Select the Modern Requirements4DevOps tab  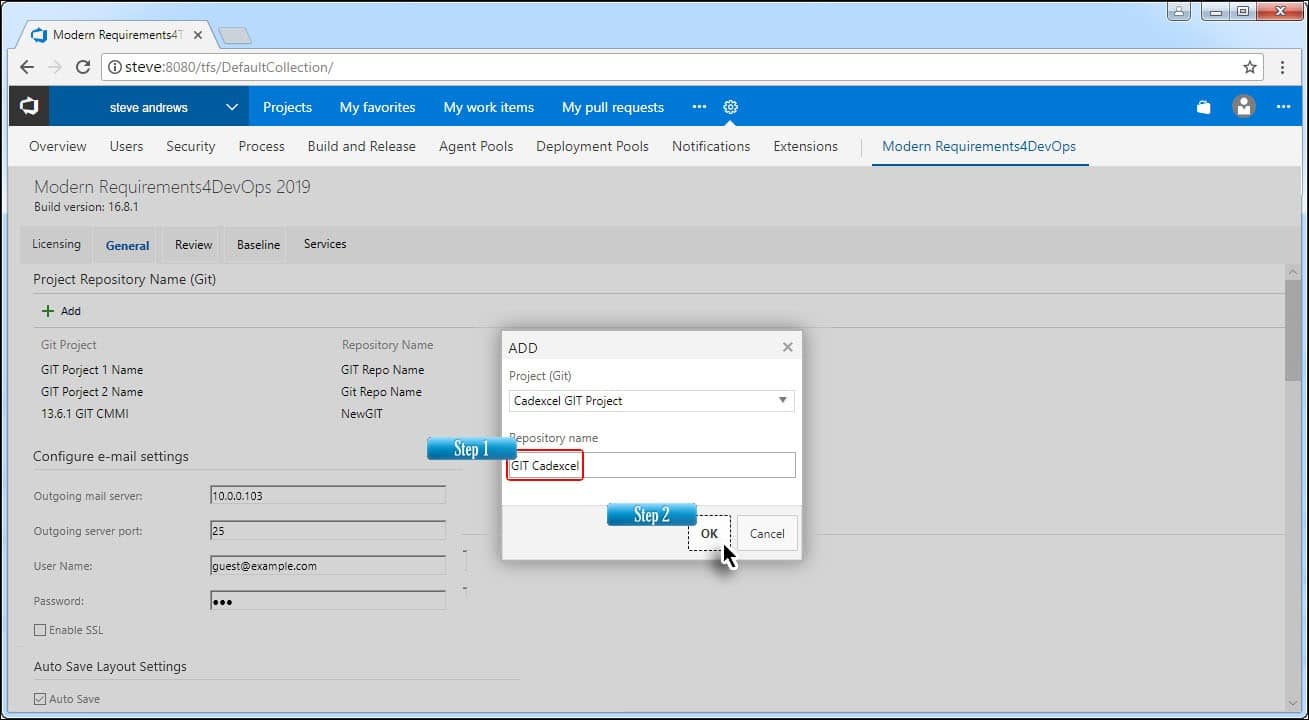[979, 146]
